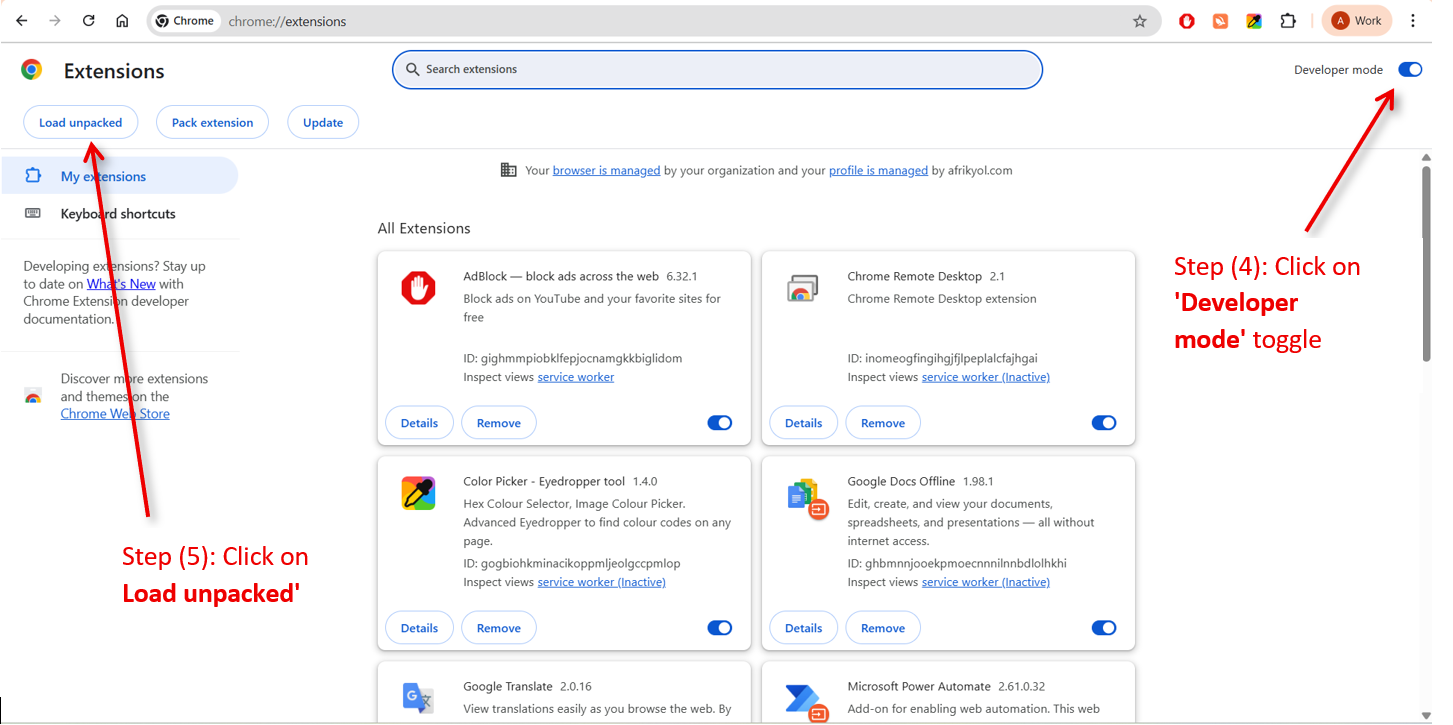Open the Opera-style red toolbar extension icon

1187,21
